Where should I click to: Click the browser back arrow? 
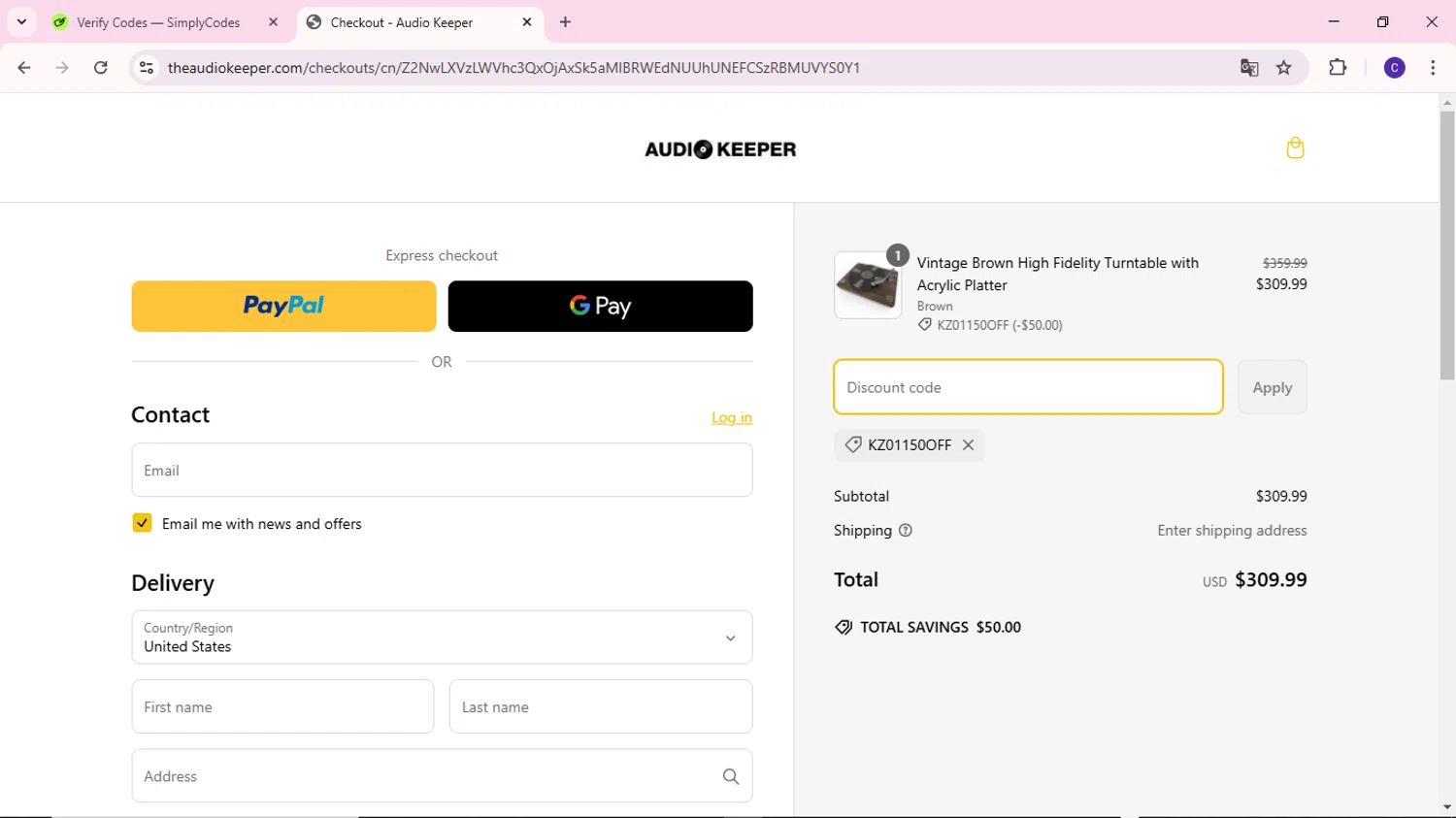tap(24, 68)
